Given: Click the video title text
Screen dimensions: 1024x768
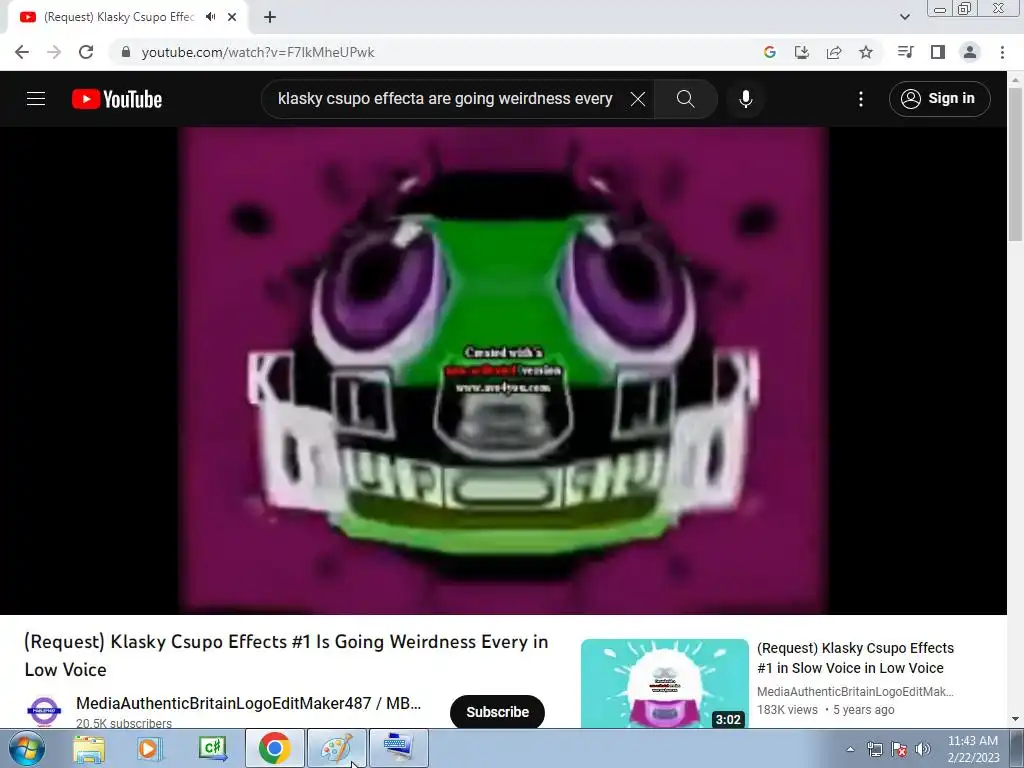Looking at the screenshot, I should (x=286, y=655).
